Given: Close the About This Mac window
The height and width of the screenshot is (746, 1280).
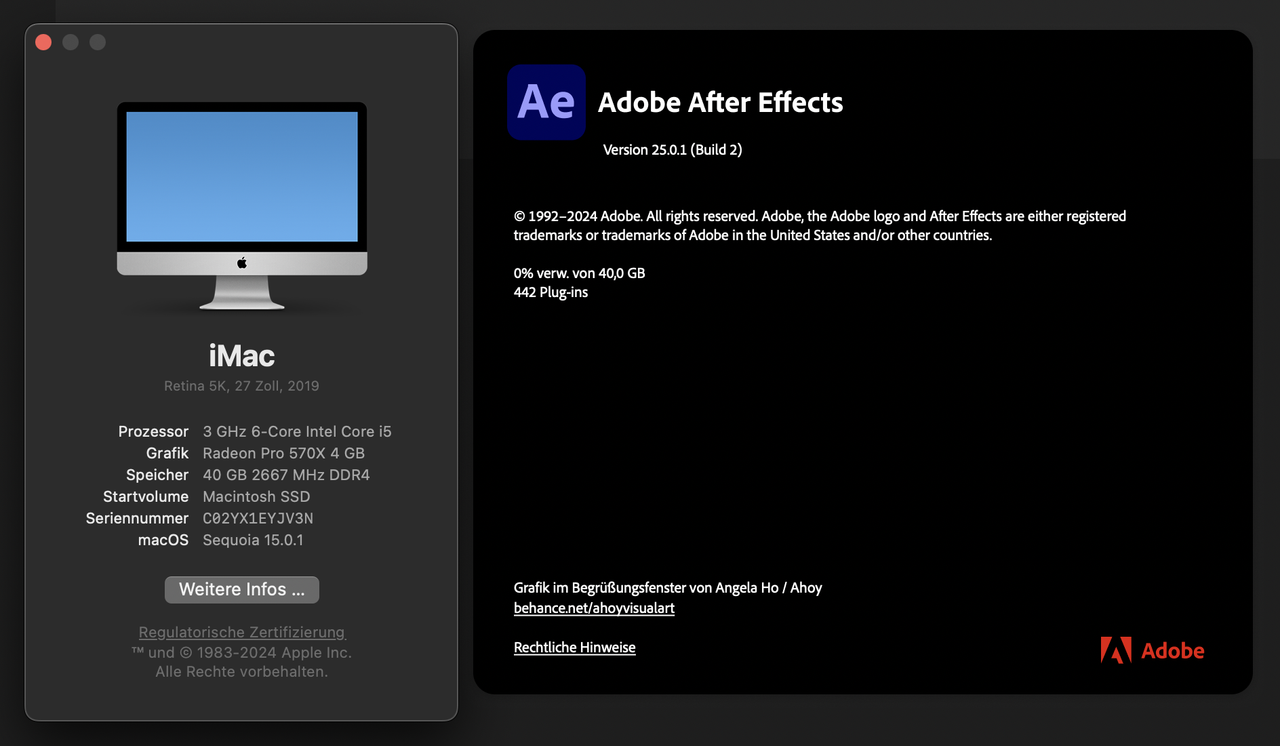Looking at the screenshot, I should click(x=43, y=42).
